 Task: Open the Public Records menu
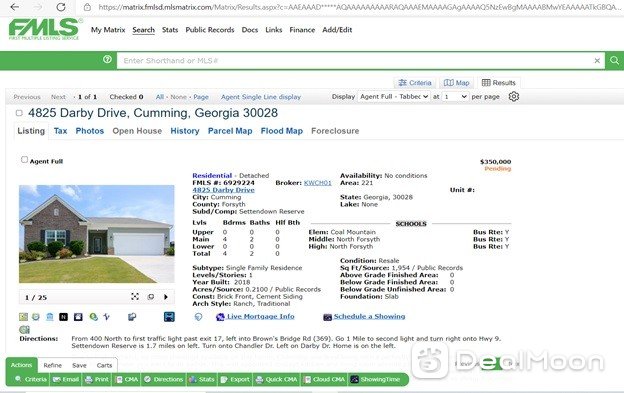coord(210,30)
